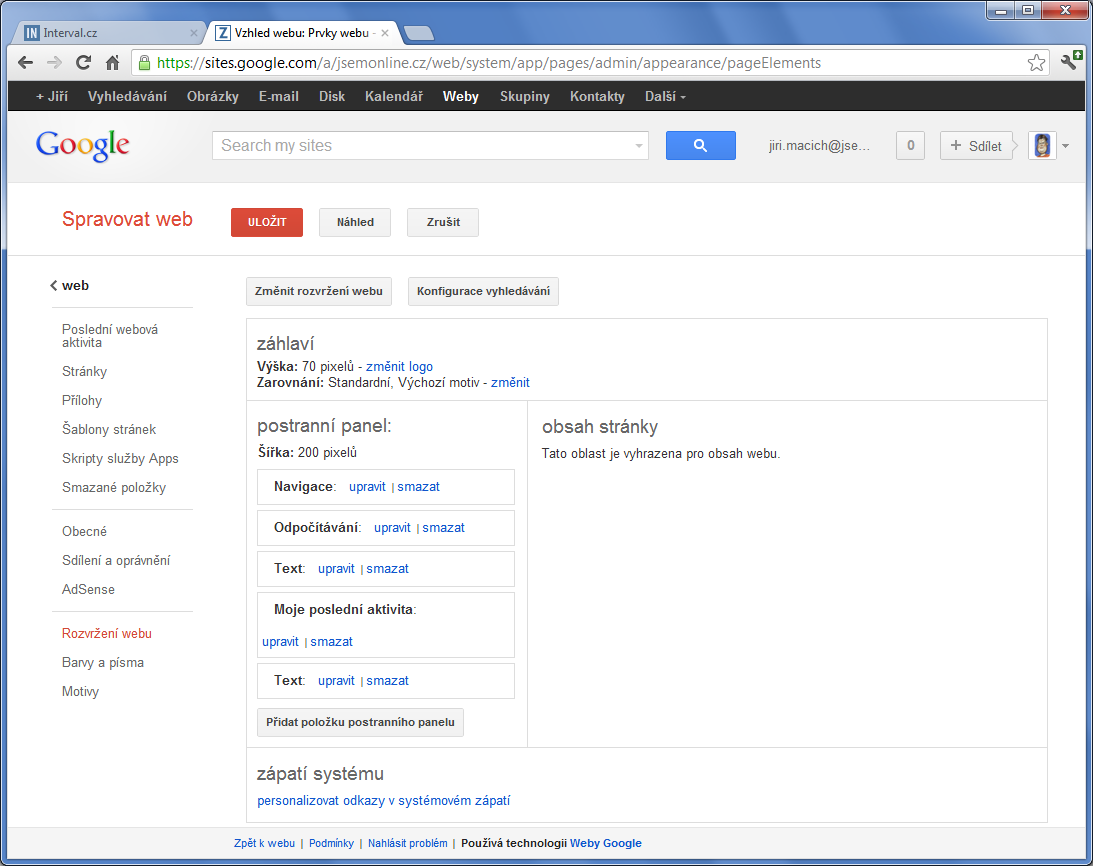Open AdSense in the sidebar
Image resolution: width=1093 pixels, height=866 pixels.
[89, 590]
